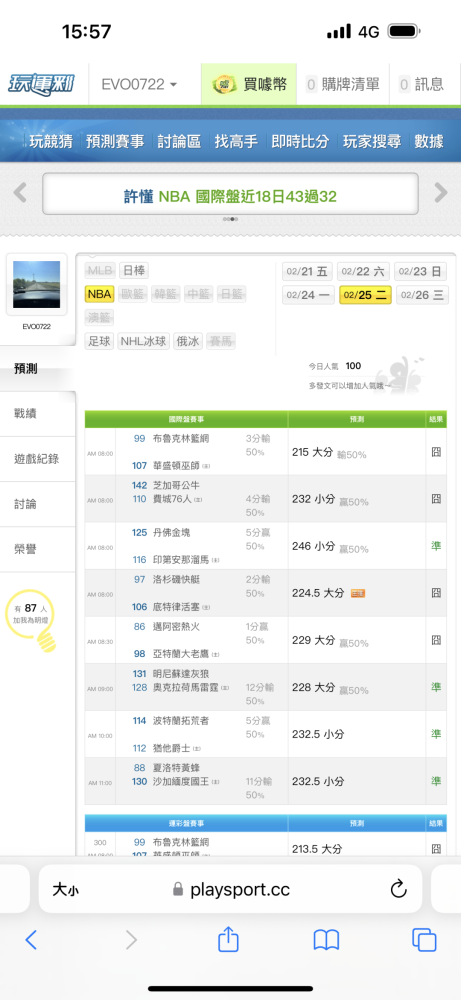This screenshot has height=1000, width=461.
Task: Go to 玩競猜 menu
Action: point(50,142)
